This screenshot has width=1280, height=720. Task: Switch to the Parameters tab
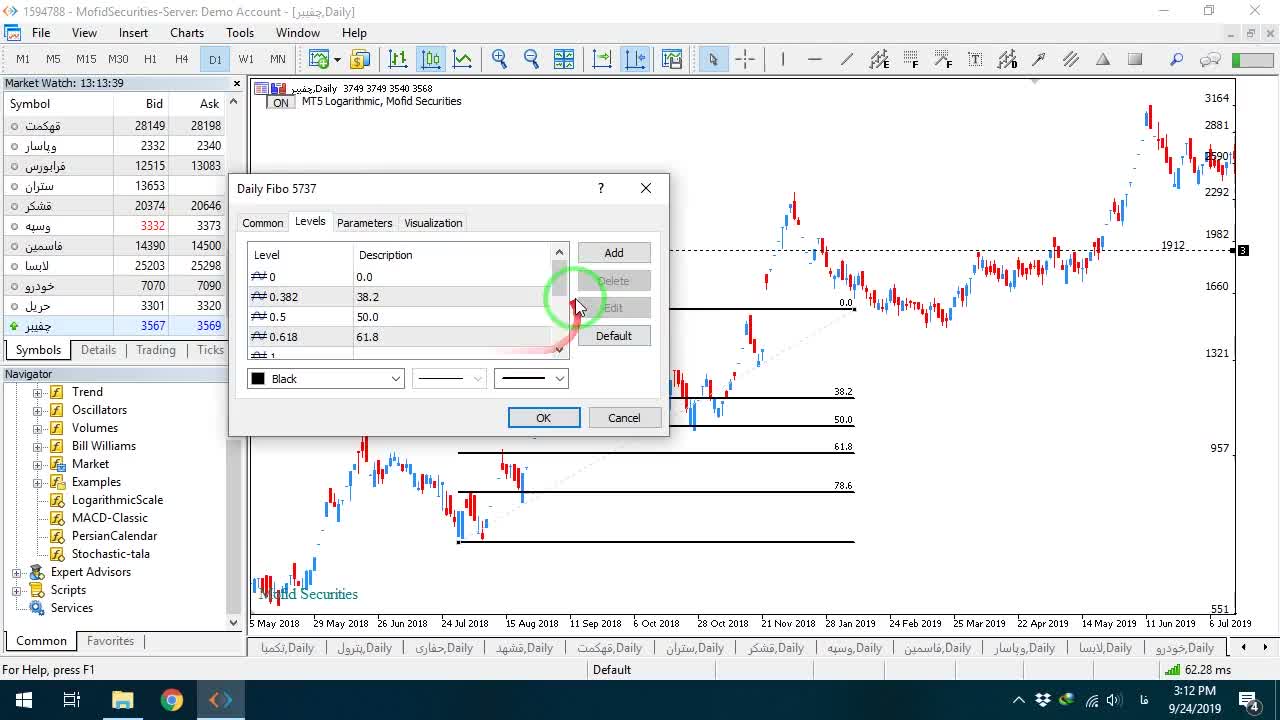pyautogui.click(x=364, y=223)
